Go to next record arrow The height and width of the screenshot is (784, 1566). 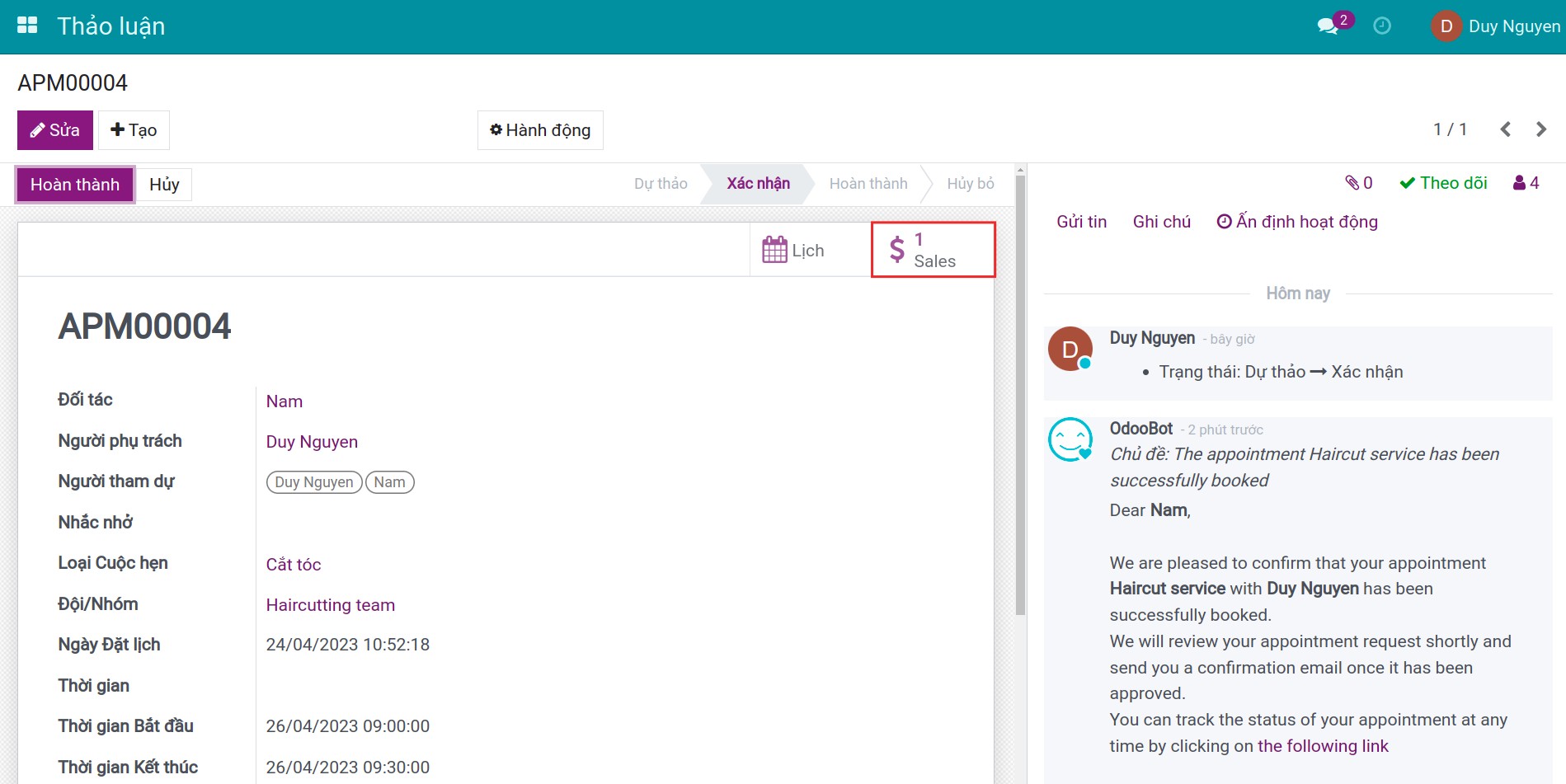[1540, 129]
